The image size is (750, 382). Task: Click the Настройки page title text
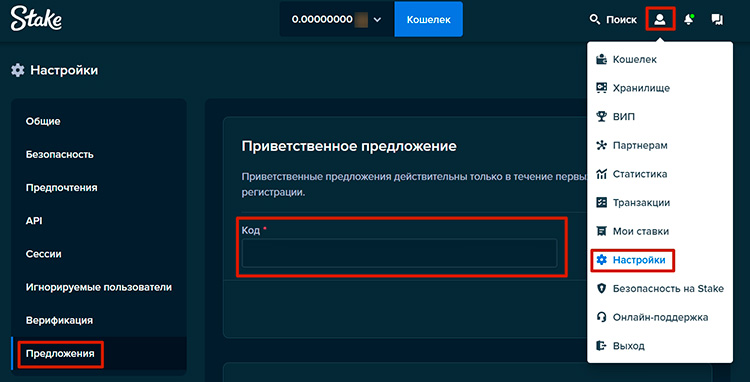point(64,71)
